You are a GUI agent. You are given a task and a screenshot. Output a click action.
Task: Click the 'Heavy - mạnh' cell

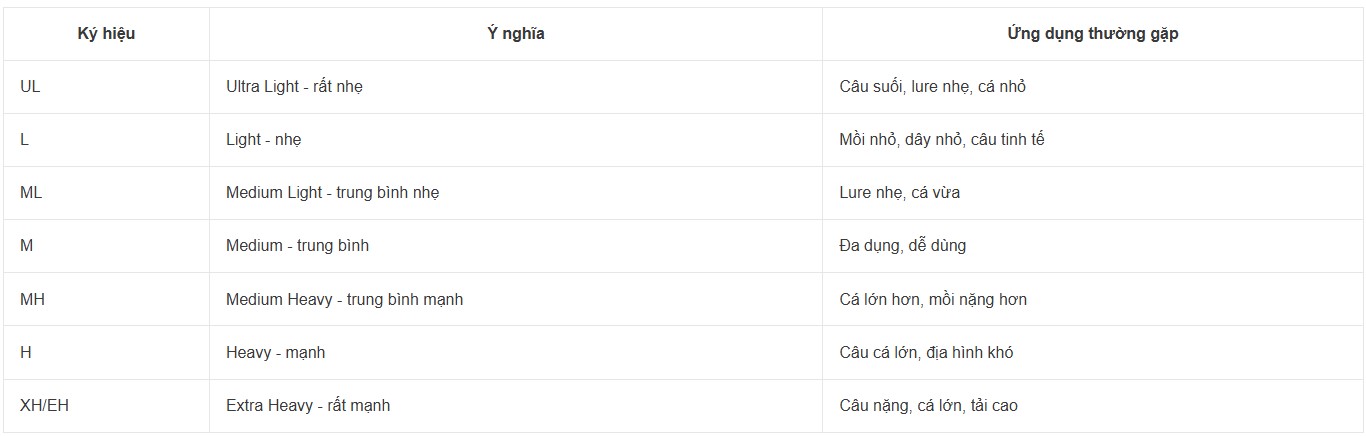[x=516, y=352]
